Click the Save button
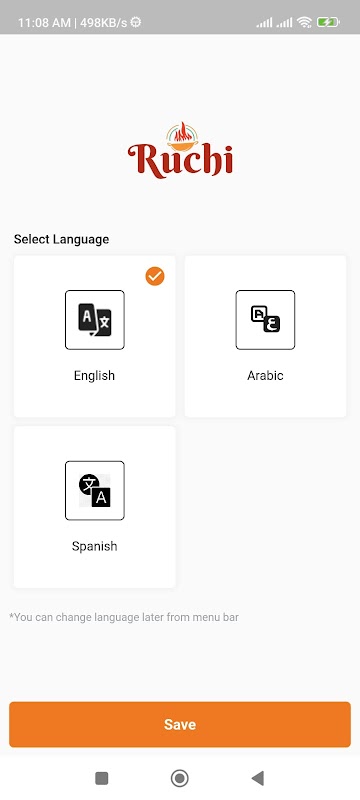Image resolution: width=360 pixels, height=800 pixels. (x=180, y=724)
